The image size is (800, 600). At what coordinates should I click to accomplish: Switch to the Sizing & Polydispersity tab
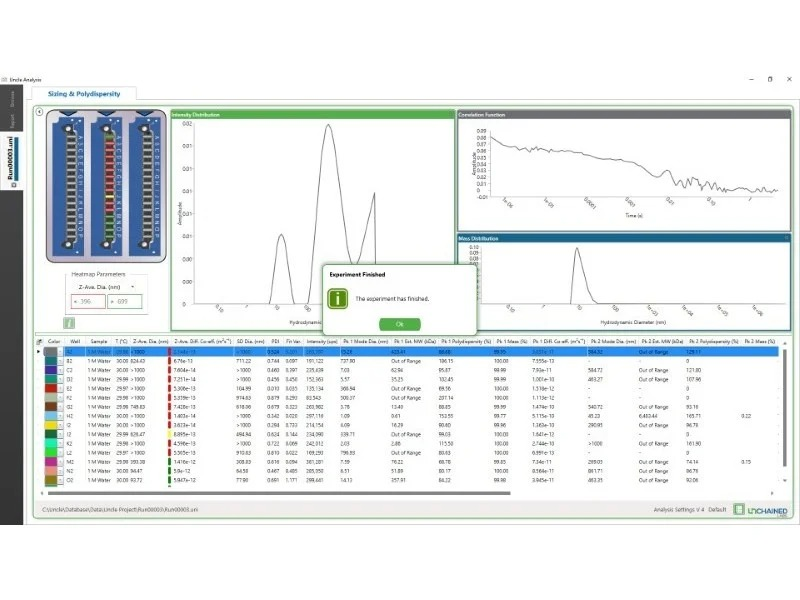tap(84, 94)
